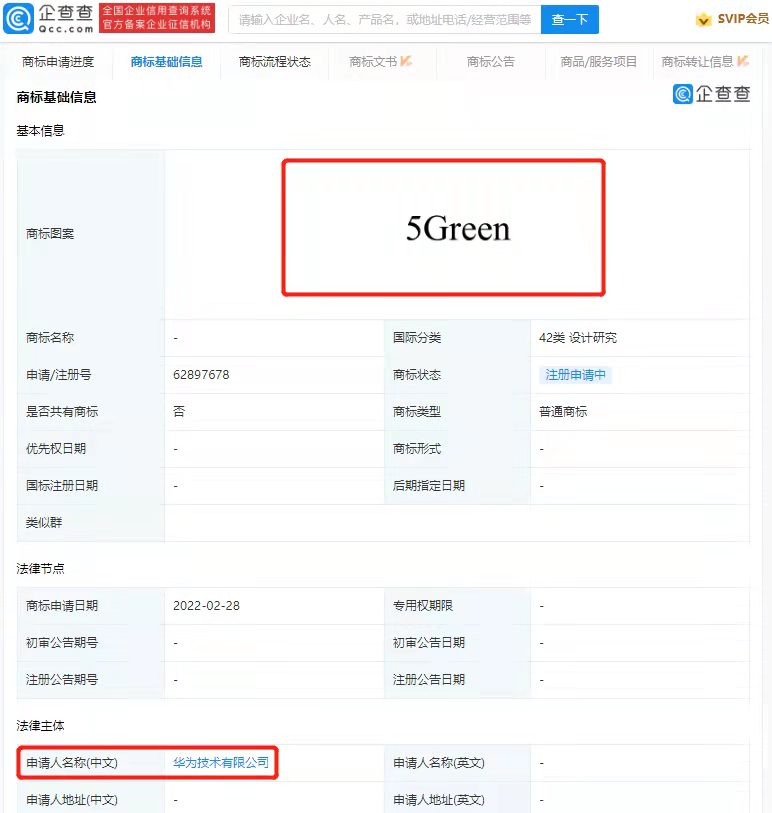Open the 商标转让信息 tab

[697, 62]
